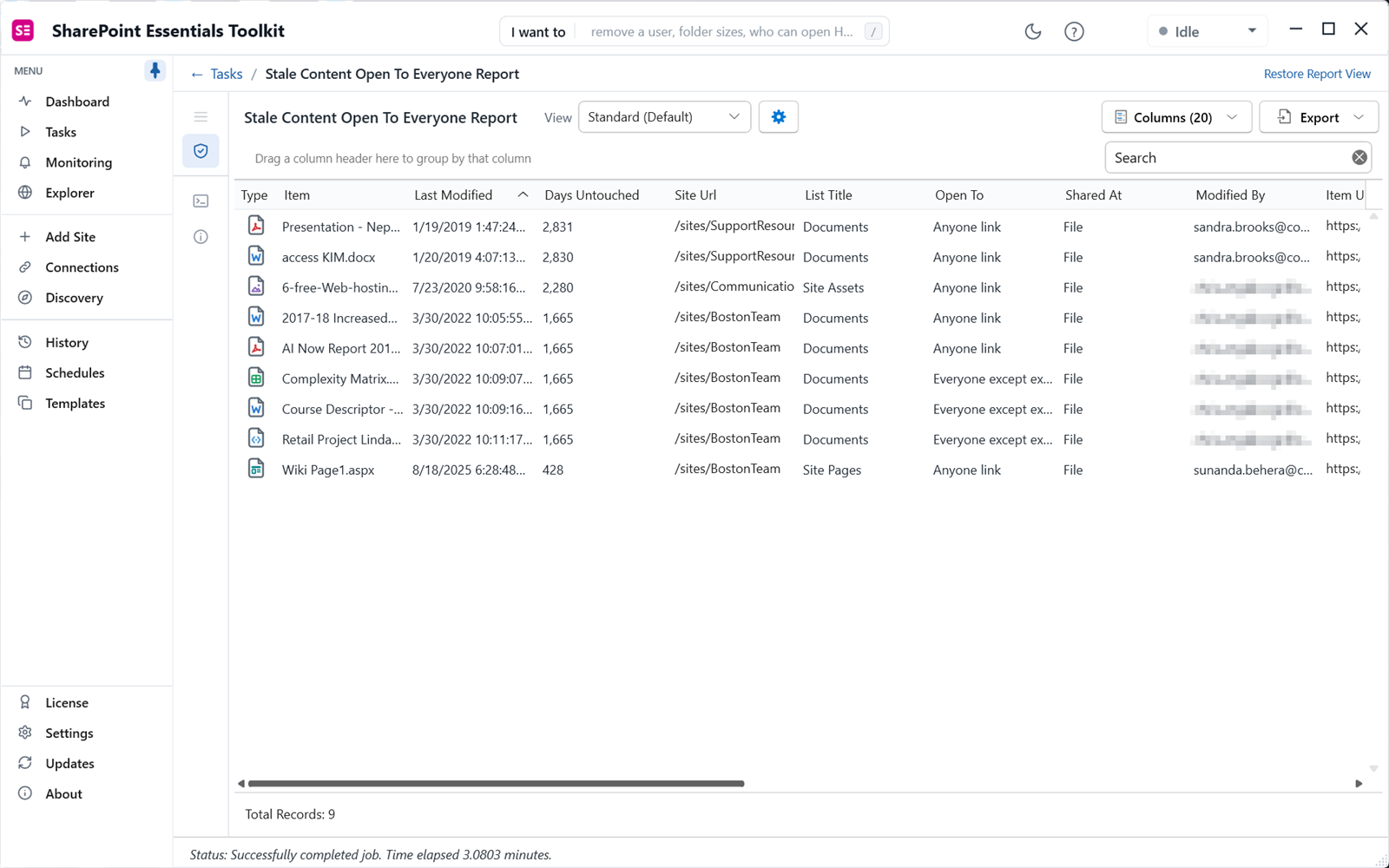1389x868 pixels.
Task: Select the shield report panel icon
Action: pos(201,151)
